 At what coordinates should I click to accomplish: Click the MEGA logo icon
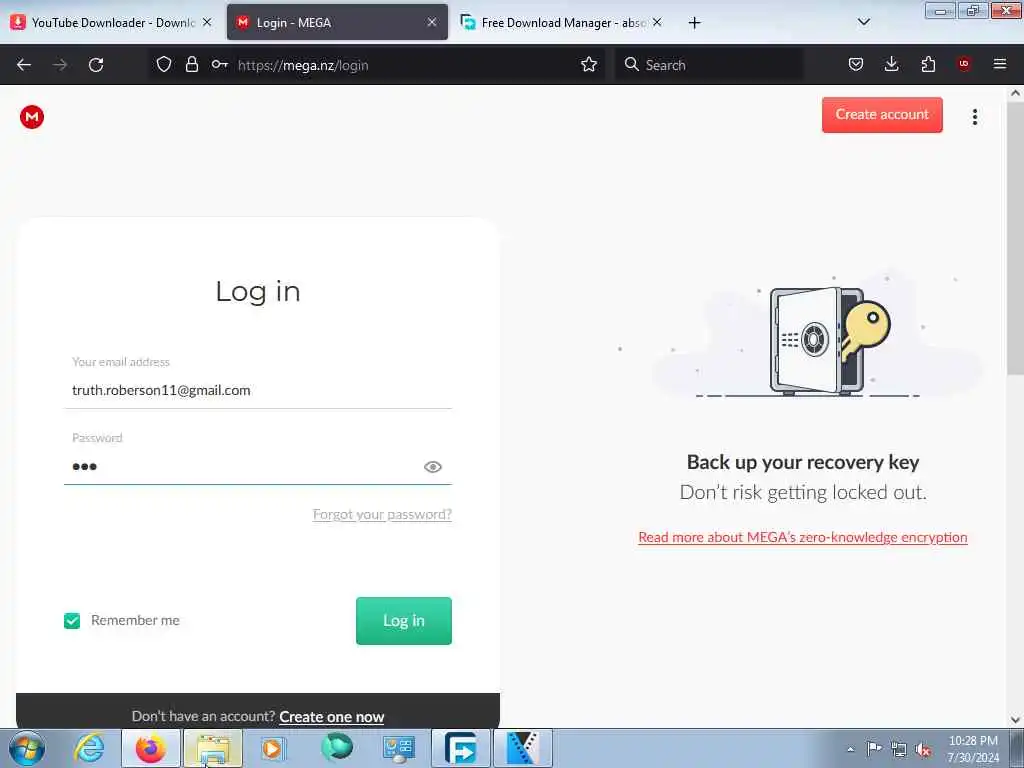point(31,117)
